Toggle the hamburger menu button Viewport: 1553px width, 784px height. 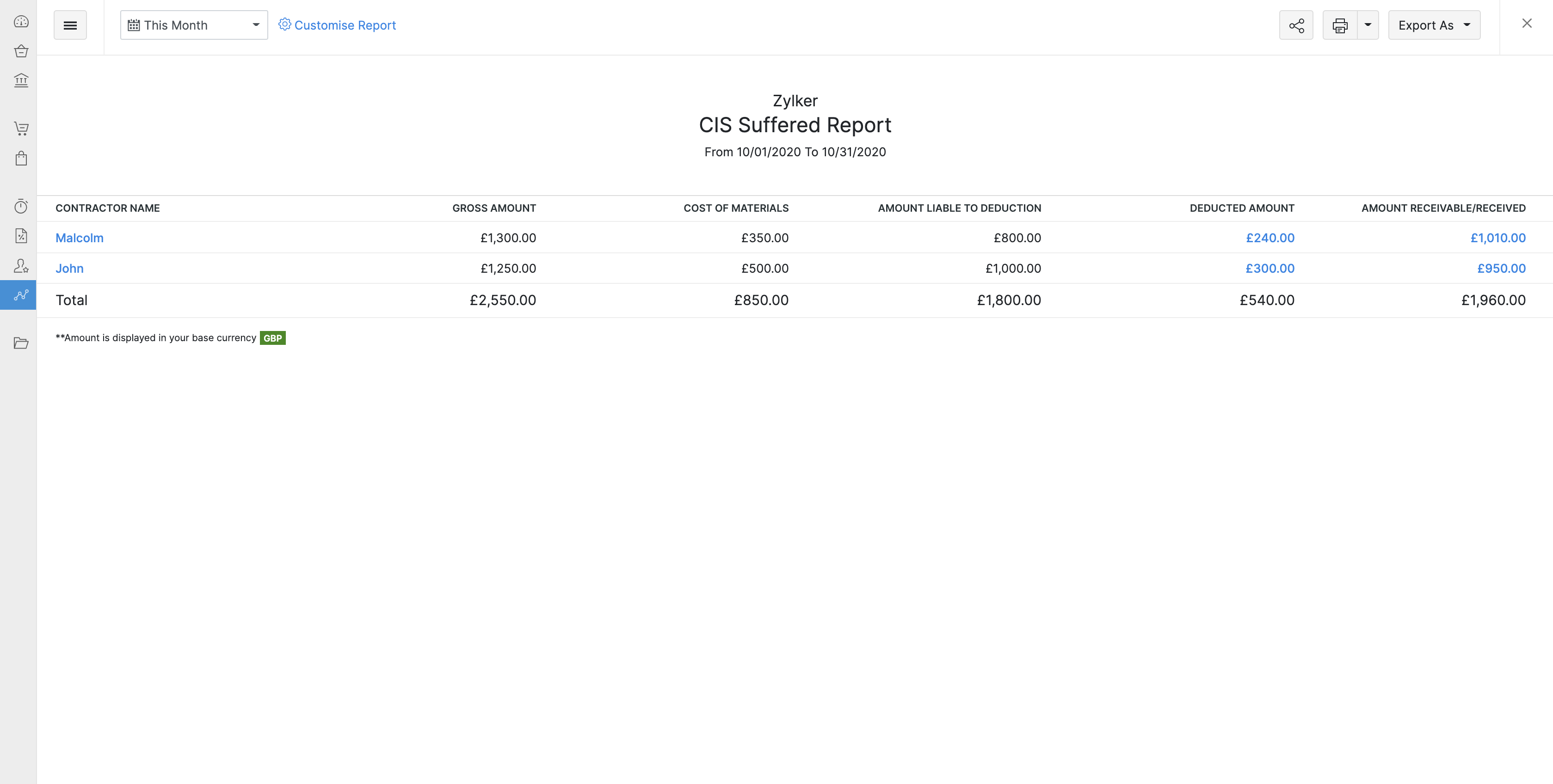click(x=70, y=25)
